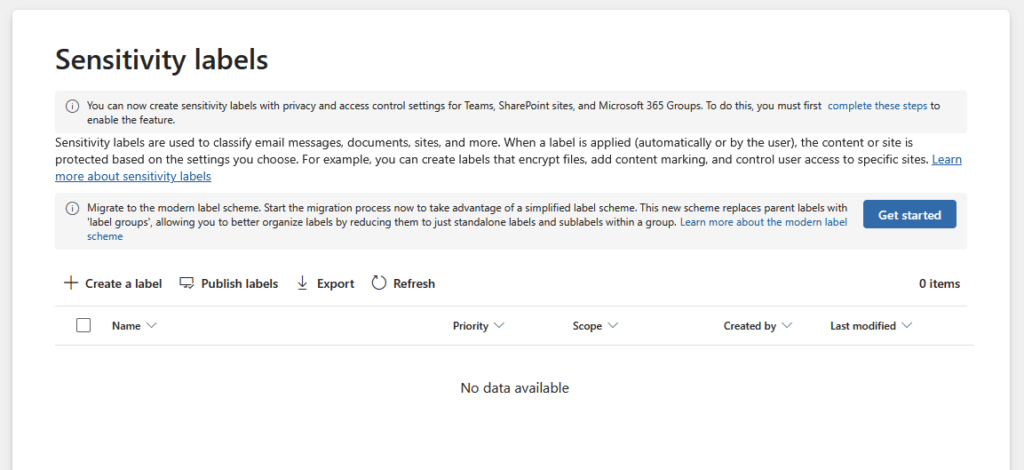Expand the Created by column chevron
Screen dimensions: 1024x470
point(786,325)
